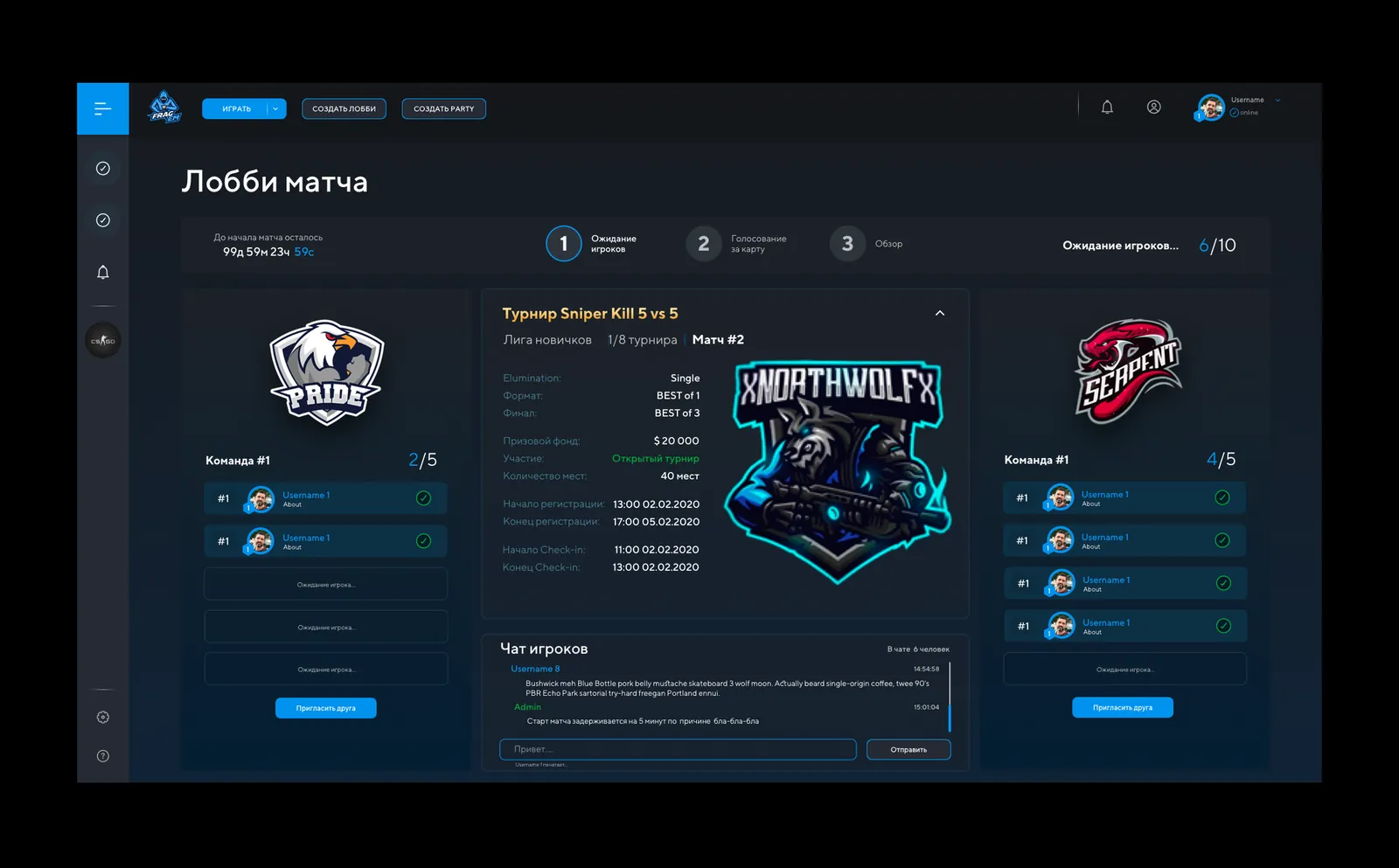
Task: Click the СОЗДАТЬ ЛОББИ button
Action: click(x=345, y=108)
